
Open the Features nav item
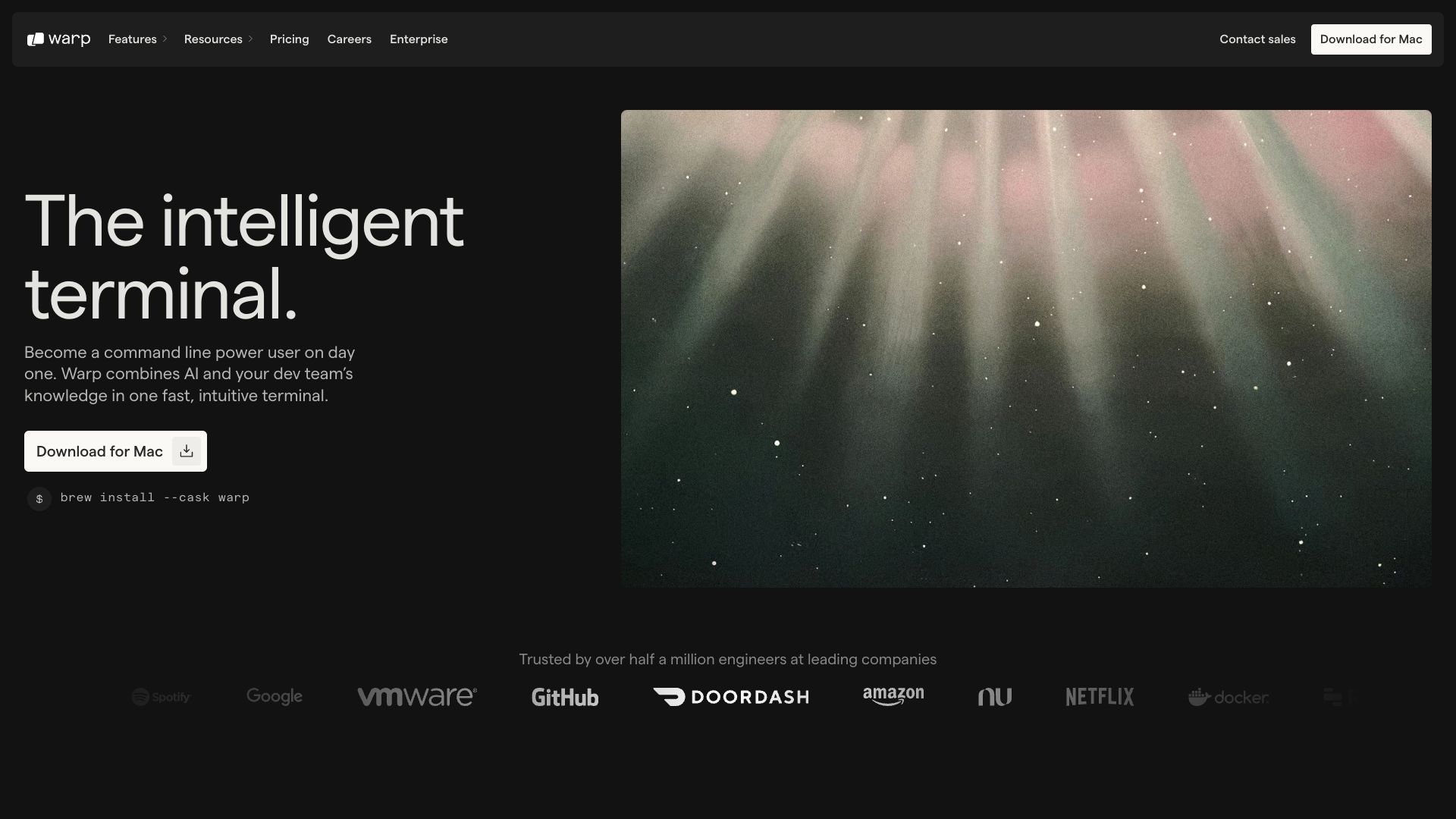tap(132, 39)
